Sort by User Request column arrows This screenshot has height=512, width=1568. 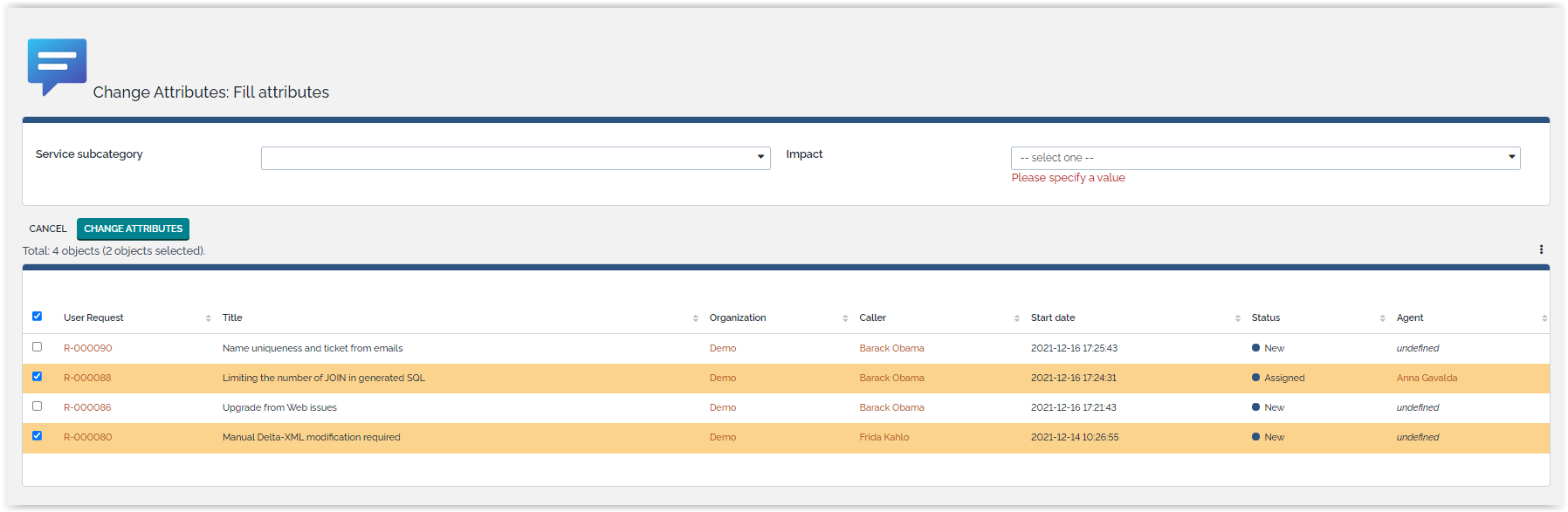tap(208, 318)
